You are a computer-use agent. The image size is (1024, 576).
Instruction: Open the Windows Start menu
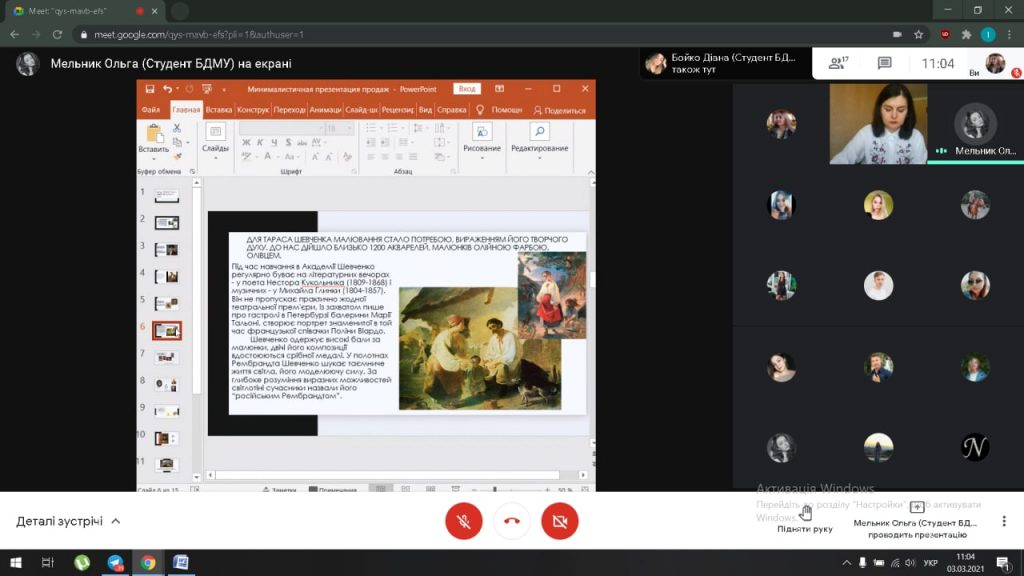point(16,562)
